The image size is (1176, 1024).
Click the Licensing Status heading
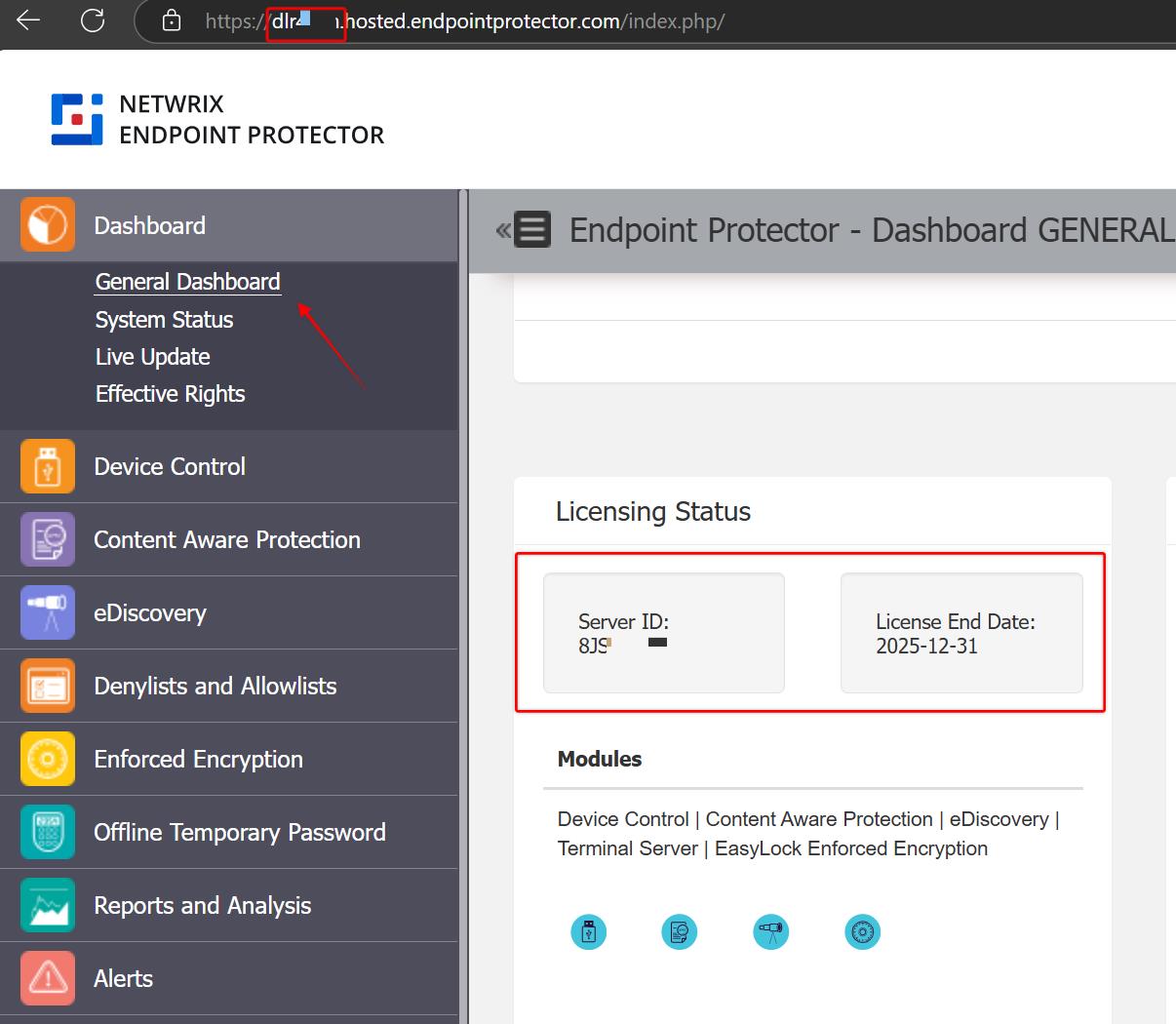click(x=653, y=512)
